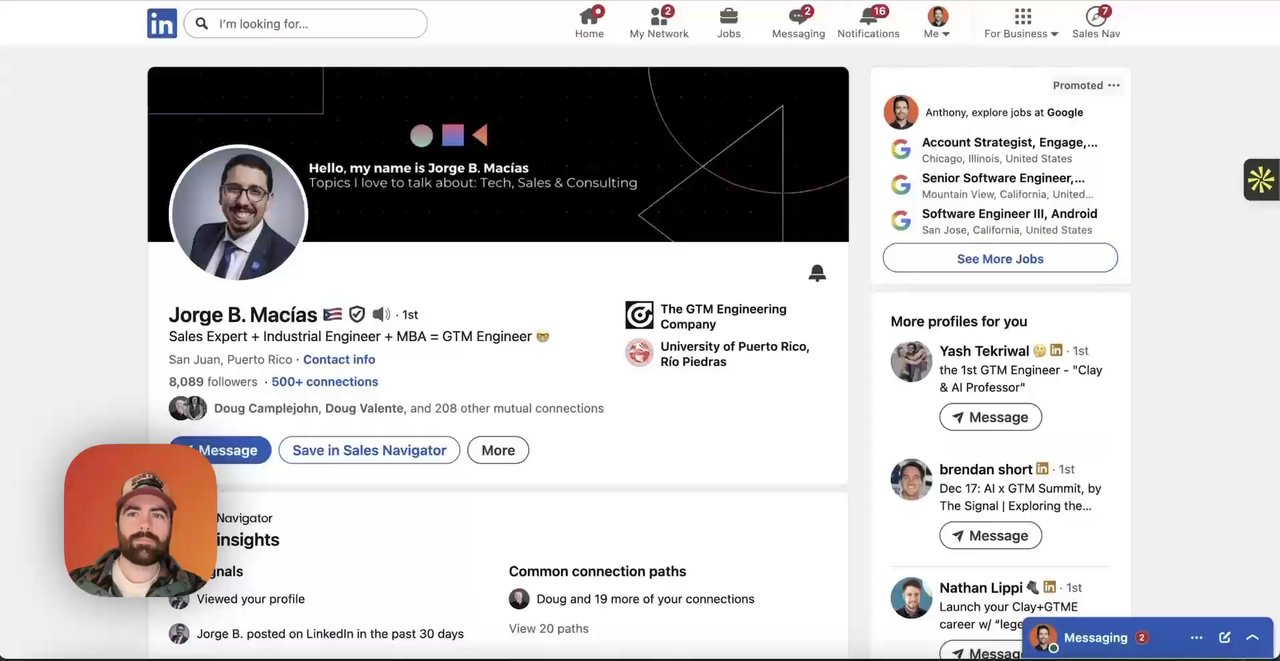This screenshot has height=661, width=1280.
Task: Toggle the profile notification bell
Action: coord(817,273)
